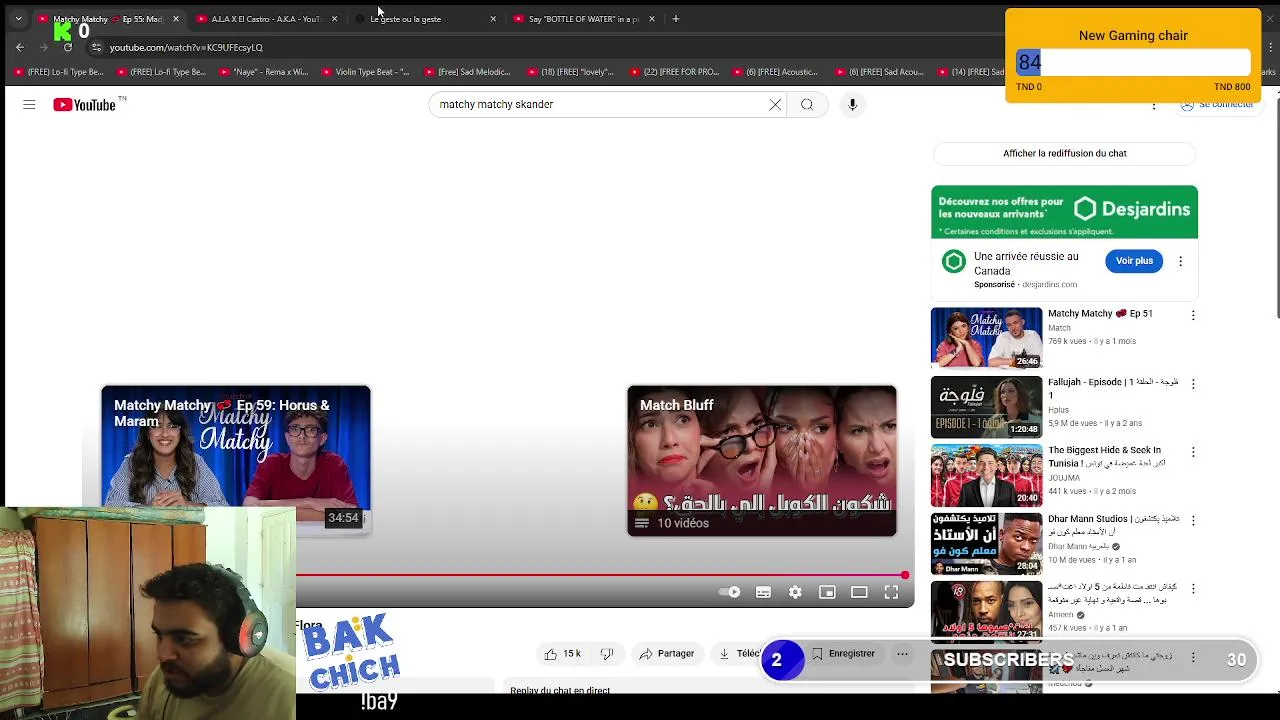
Task: Open the JOUJMA channel name link
Action: coord(1064,478)
